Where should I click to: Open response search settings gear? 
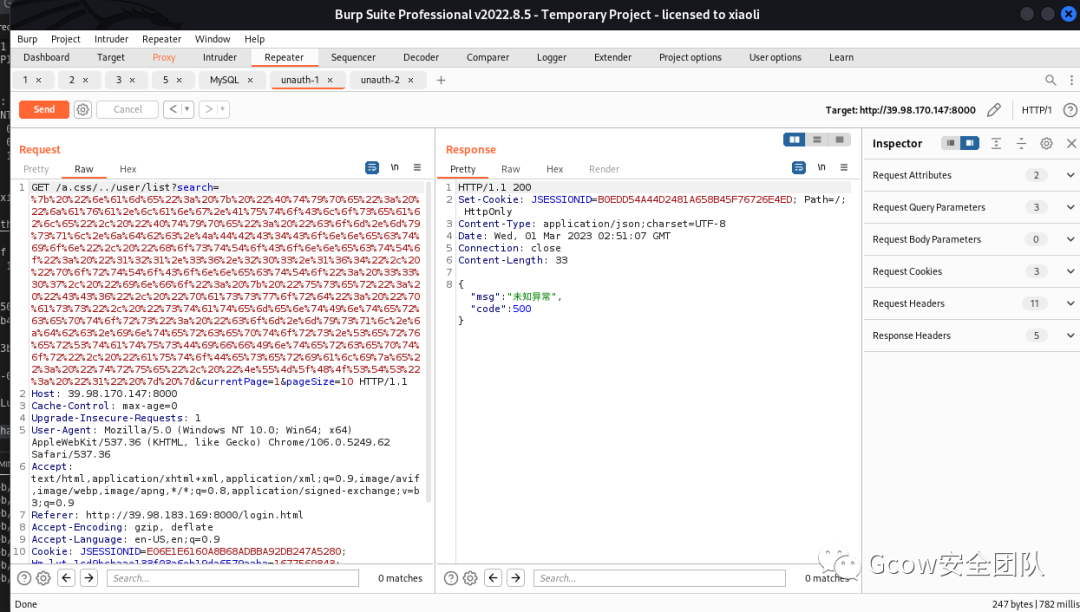click(470, 578)
